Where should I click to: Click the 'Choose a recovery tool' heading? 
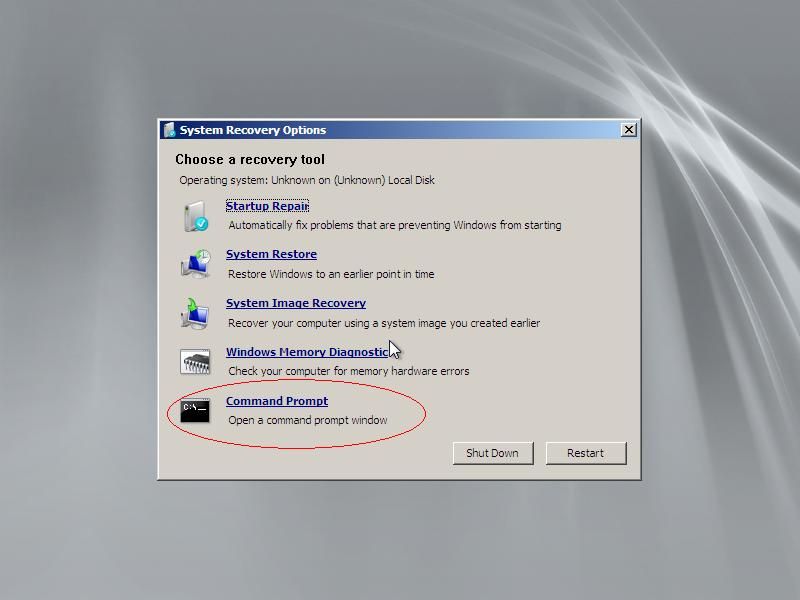(x=250, y=160)
